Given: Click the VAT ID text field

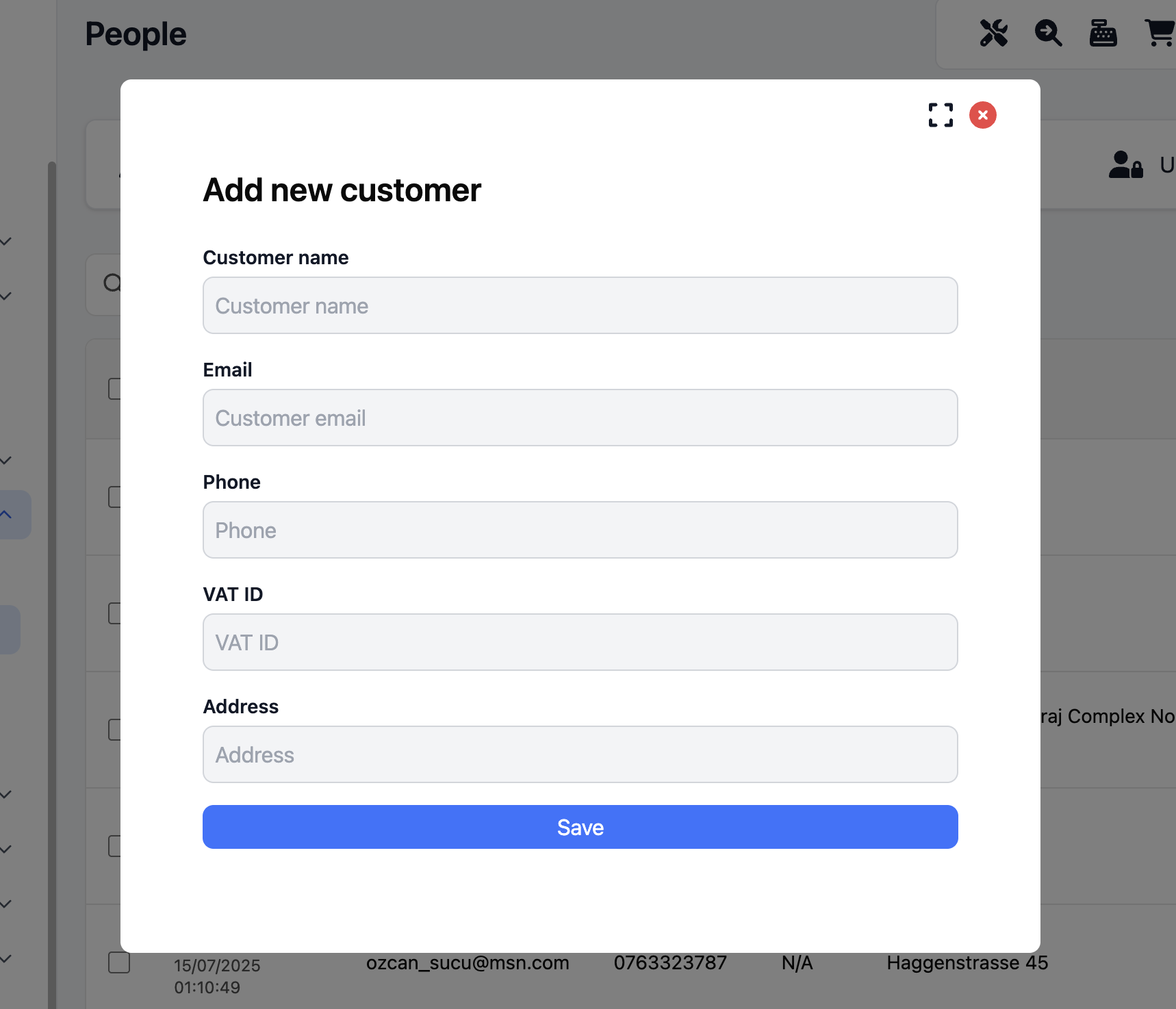Looking at the screenshot, I should [580, 642].
